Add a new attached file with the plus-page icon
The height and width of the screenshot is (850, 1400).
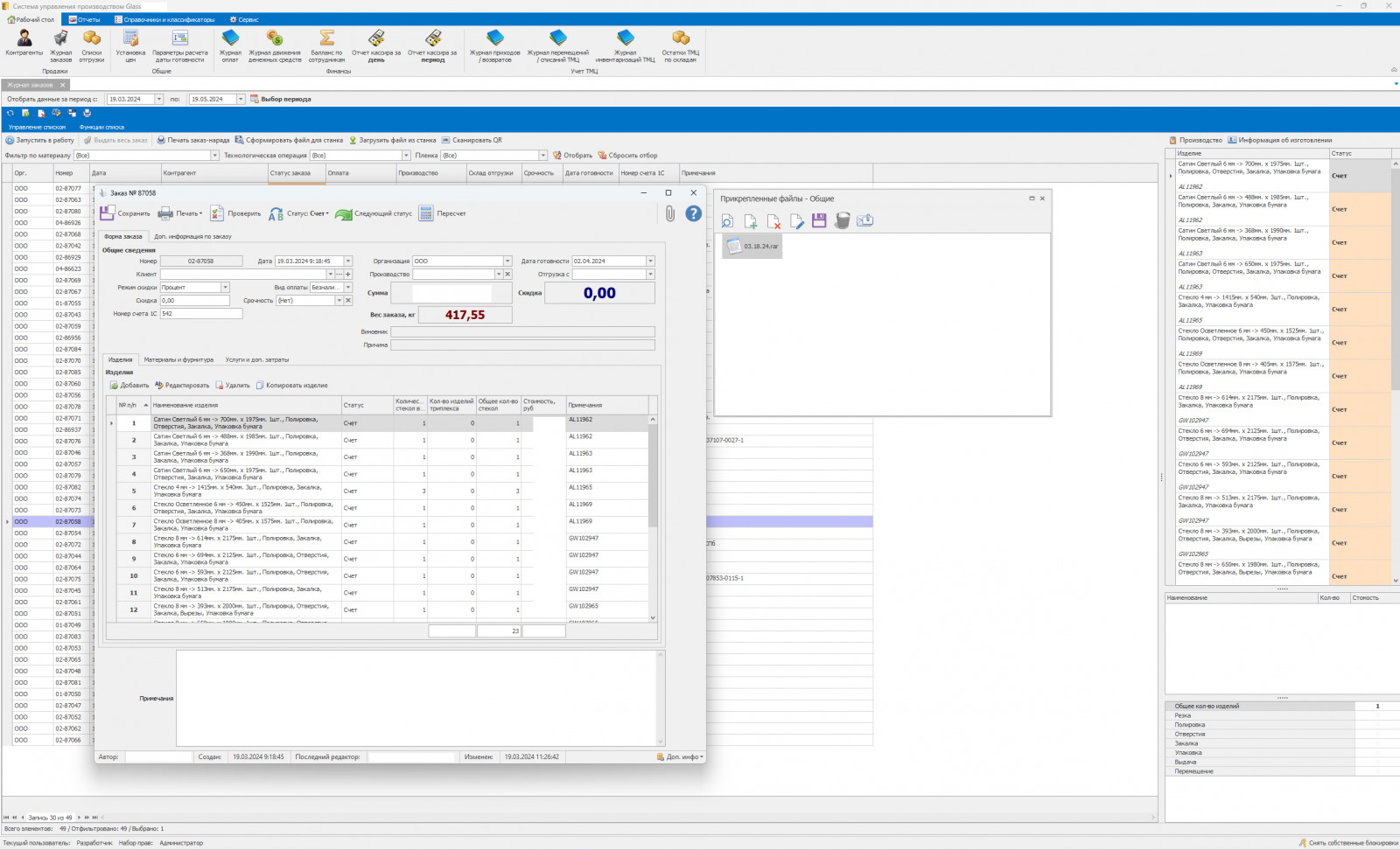click(x=751, y=221)
